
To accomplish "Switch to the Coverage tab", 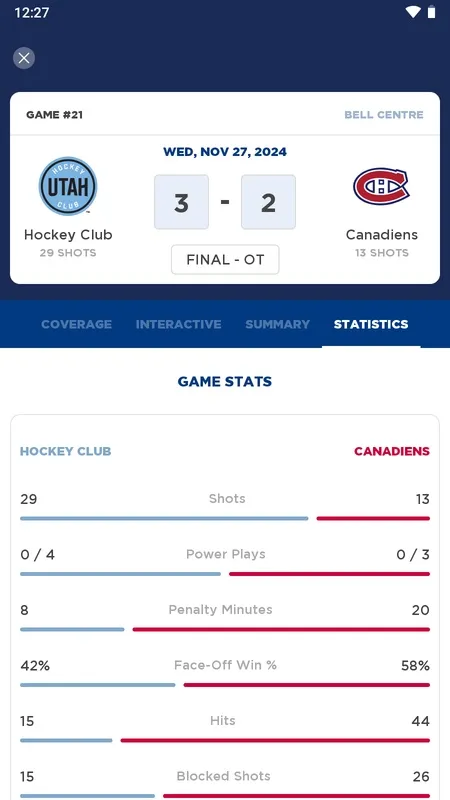I will pyautogui.click(x=77, y=324).
